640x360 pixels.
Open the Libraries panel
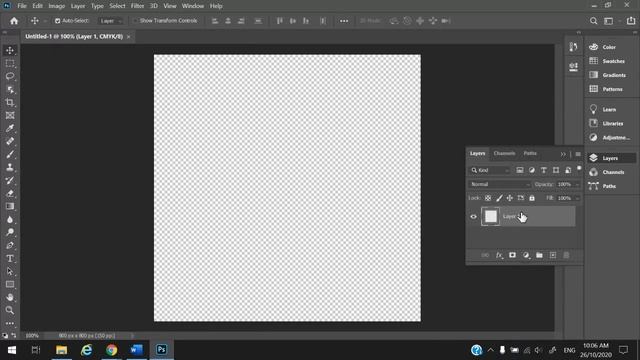coord(608,123)
